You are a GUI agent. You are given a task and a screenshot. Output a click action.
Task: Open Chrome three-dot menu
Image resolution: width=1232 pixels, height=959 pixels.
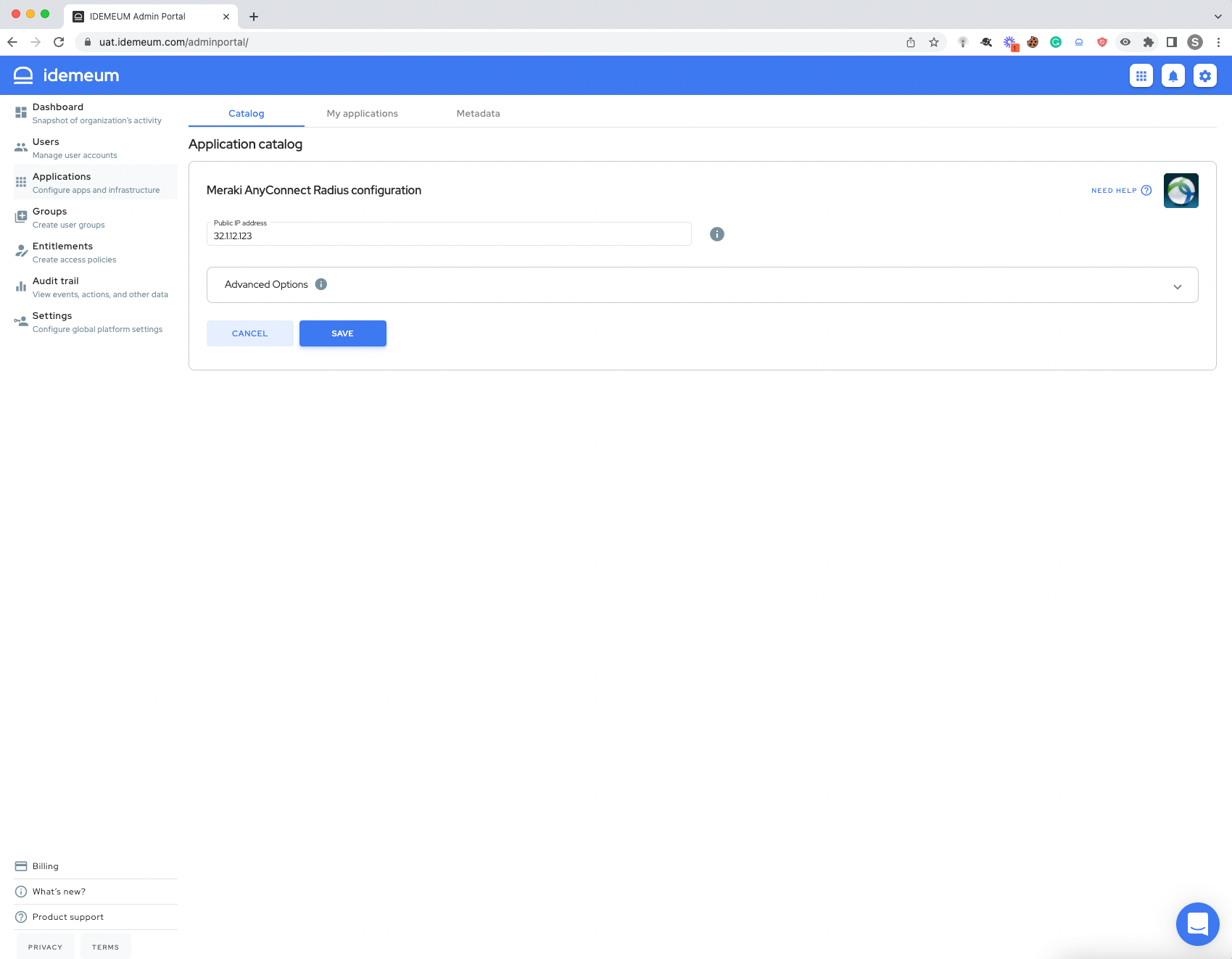coord(1218,42)
